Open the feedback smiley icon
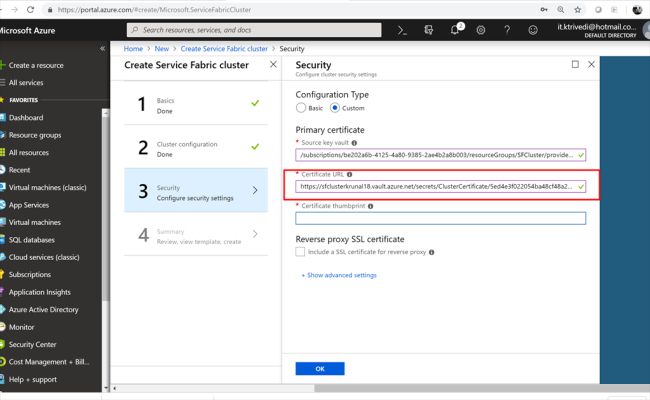 (533, 30)
